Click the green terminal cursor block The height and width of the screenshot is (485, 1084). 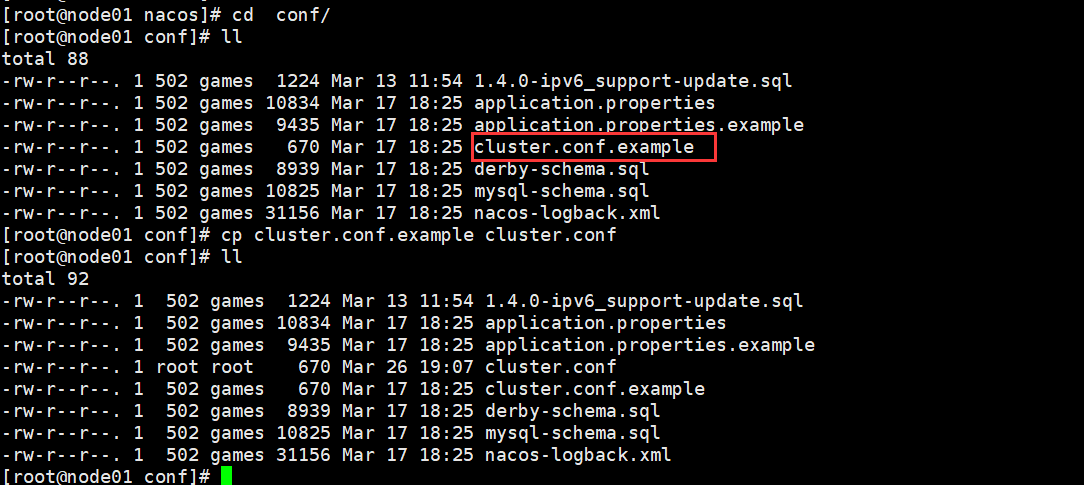tap(226, 477)
